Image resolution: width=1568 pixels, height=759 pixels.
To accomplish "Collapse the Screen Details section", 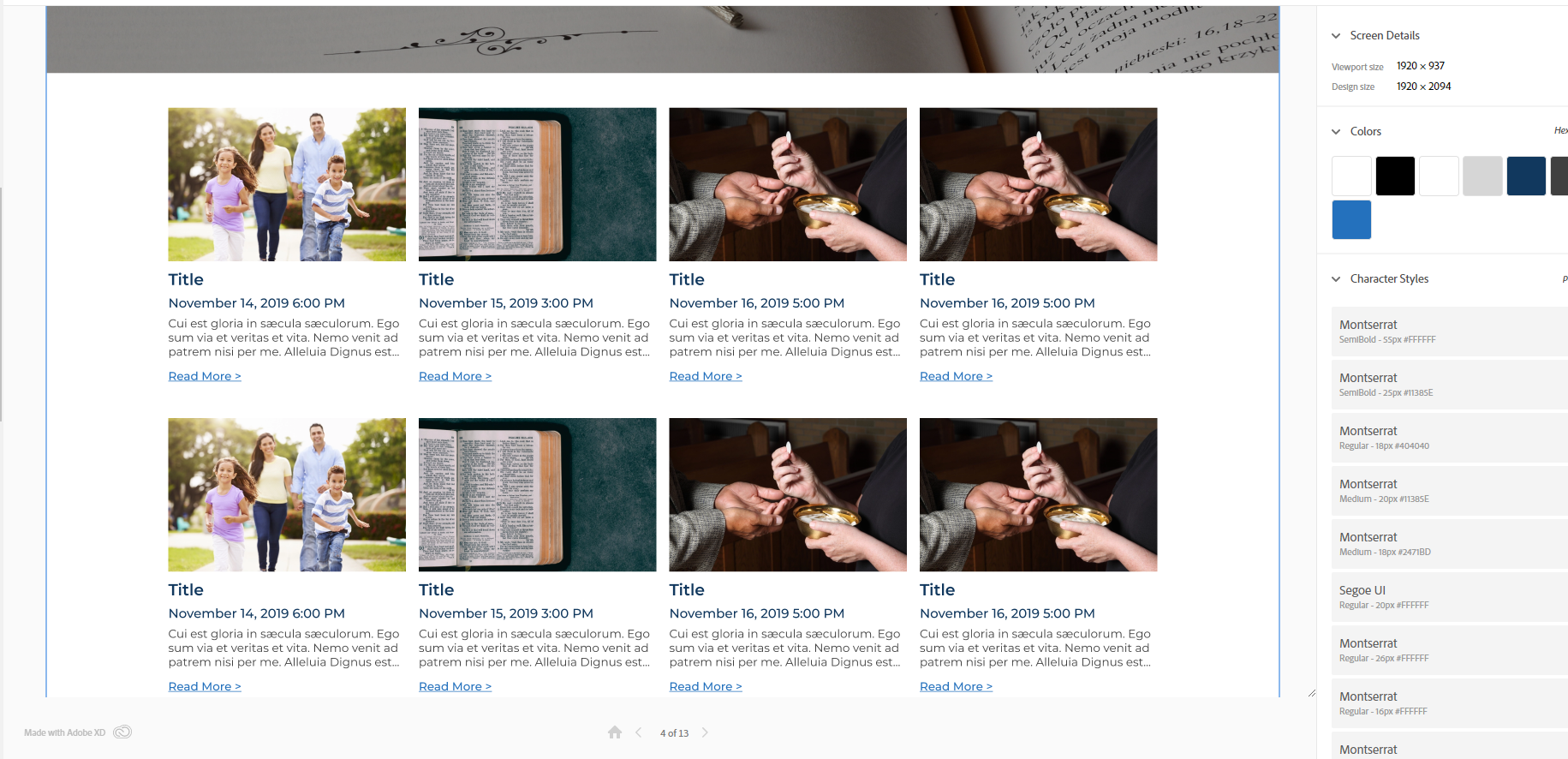I will pos(1336,36).
